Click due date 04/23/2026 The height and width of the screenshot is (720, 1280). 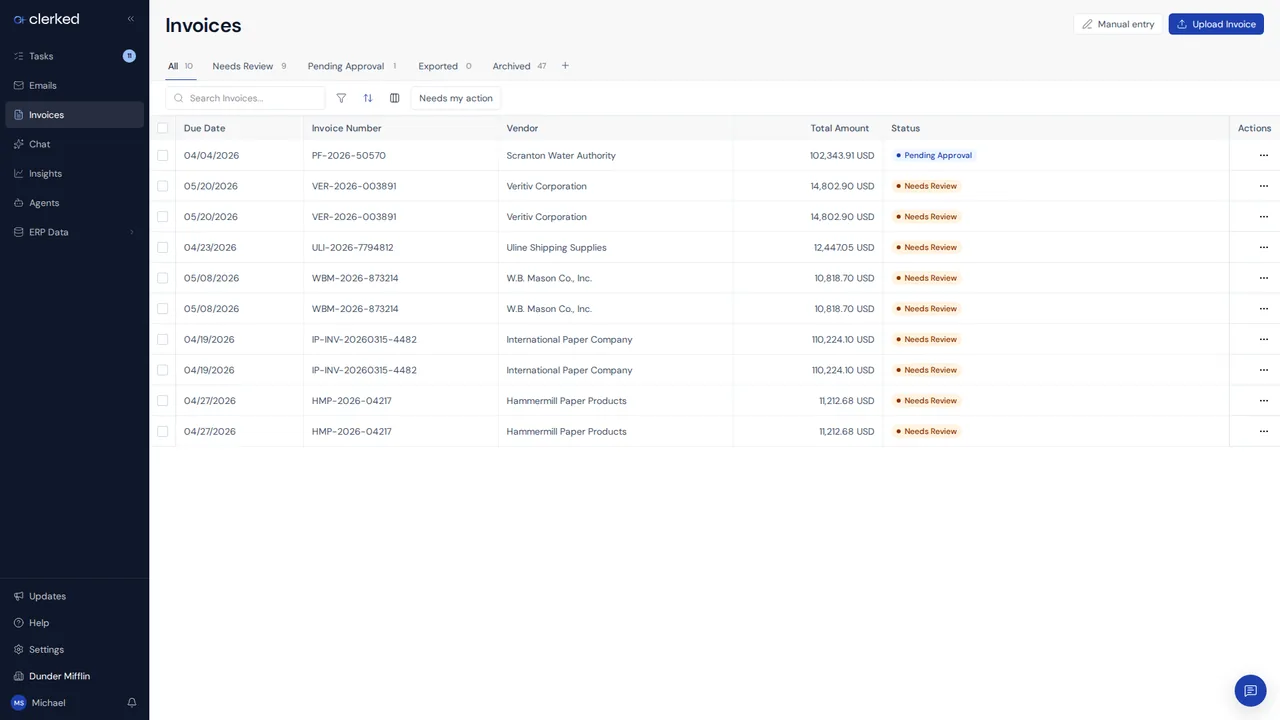(210, 247)
